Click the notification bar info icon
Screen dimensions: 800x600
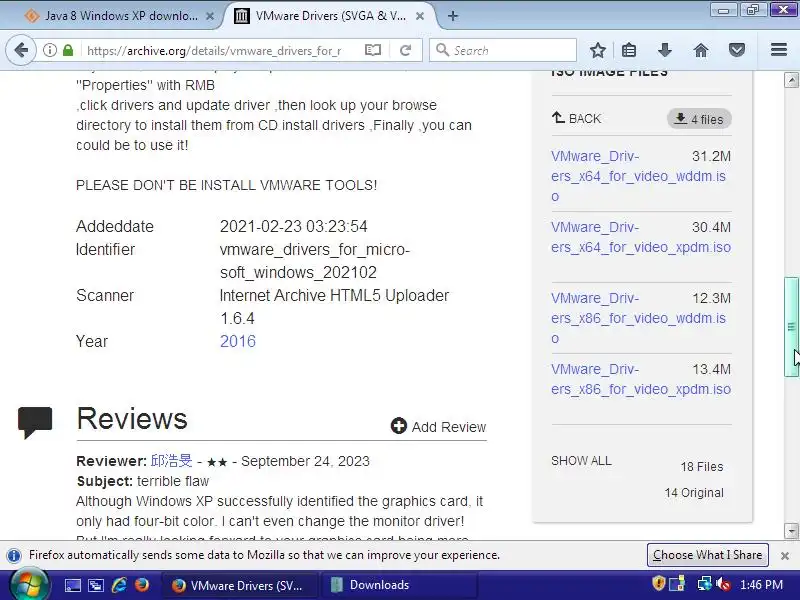click(x=14, y=555)
